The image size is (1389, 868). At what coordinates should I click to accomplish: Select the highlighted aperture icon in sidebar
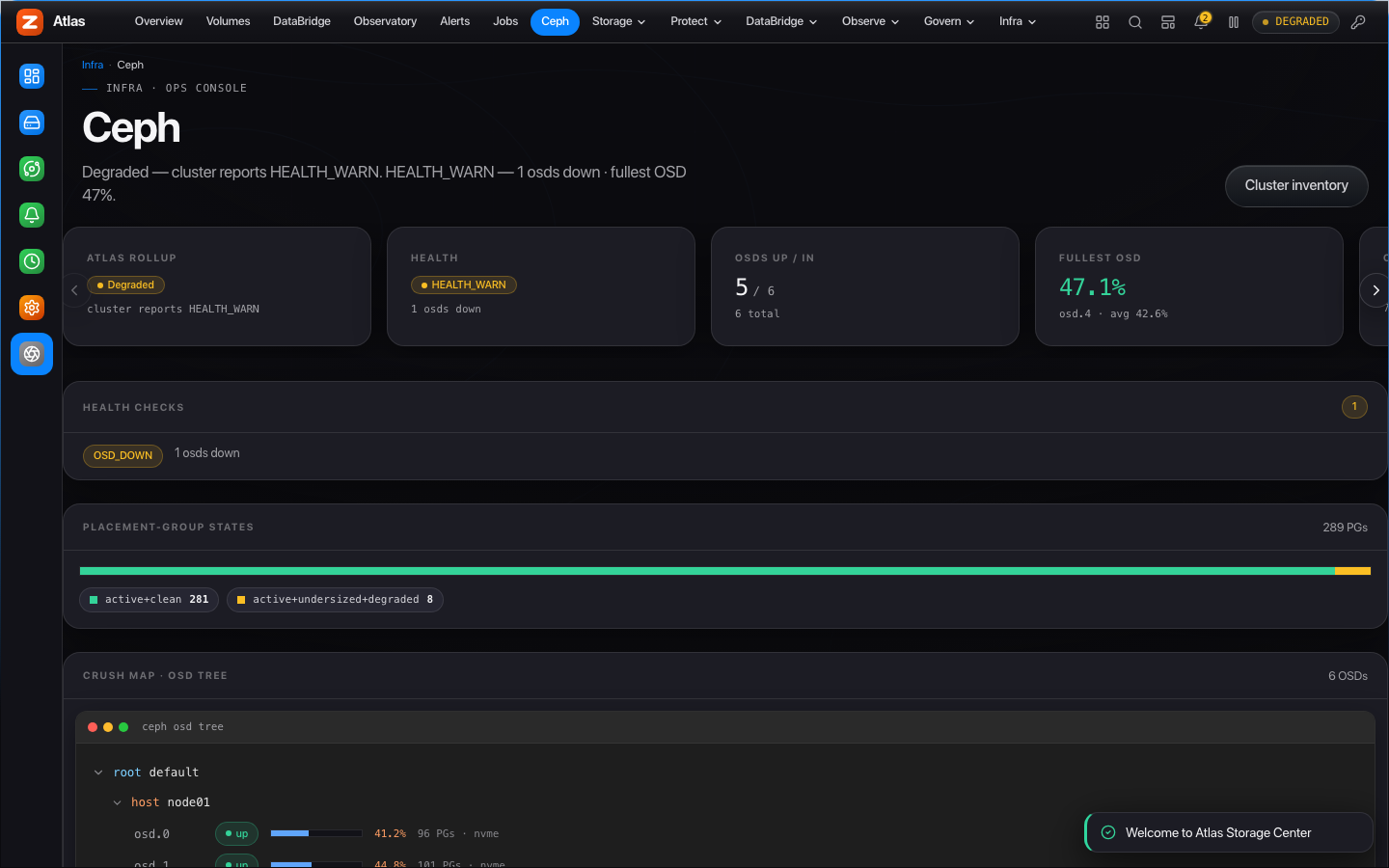point(32,354)
